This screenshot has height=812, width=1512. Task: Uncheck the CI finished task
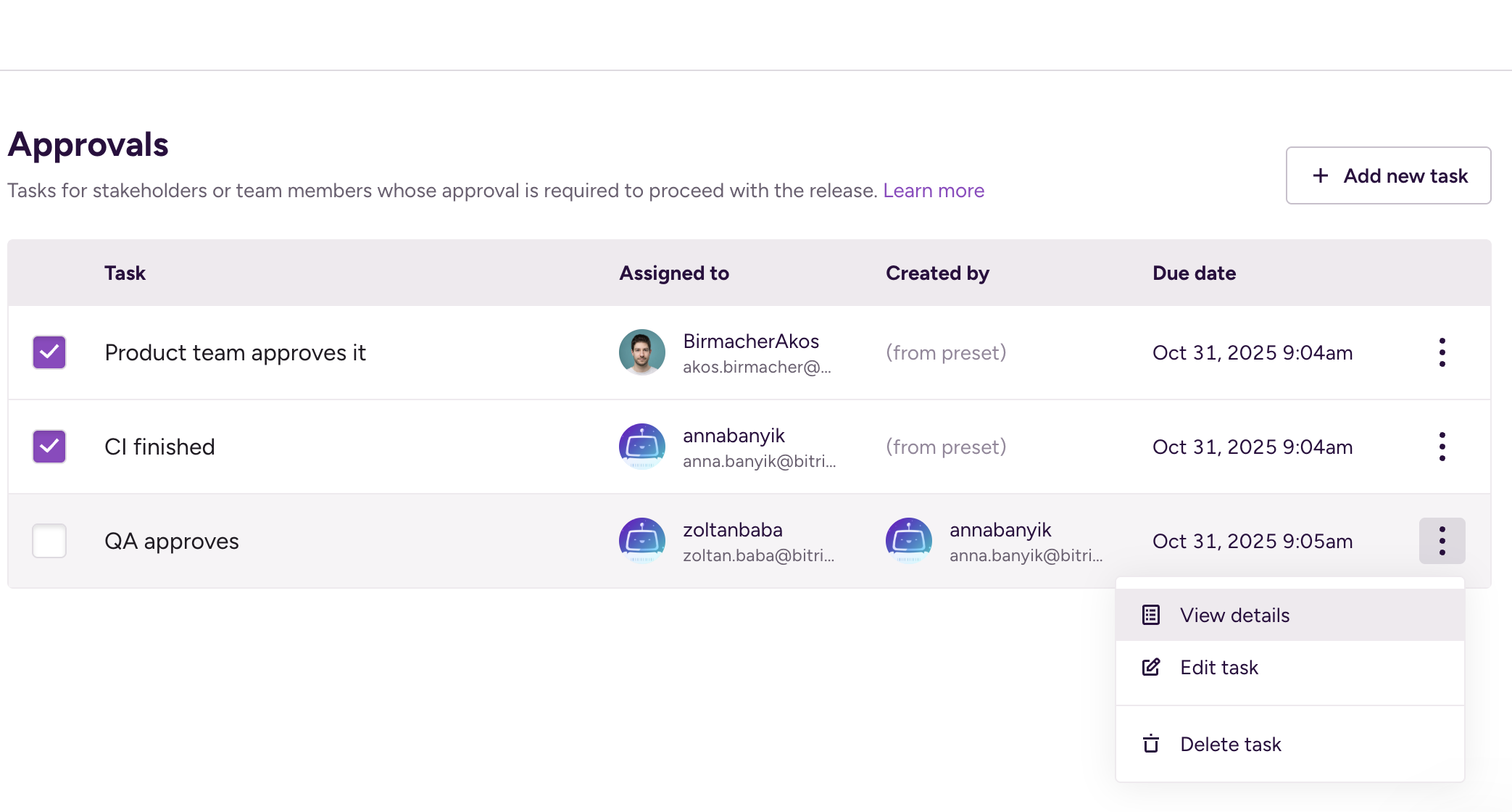pos(49,447)
